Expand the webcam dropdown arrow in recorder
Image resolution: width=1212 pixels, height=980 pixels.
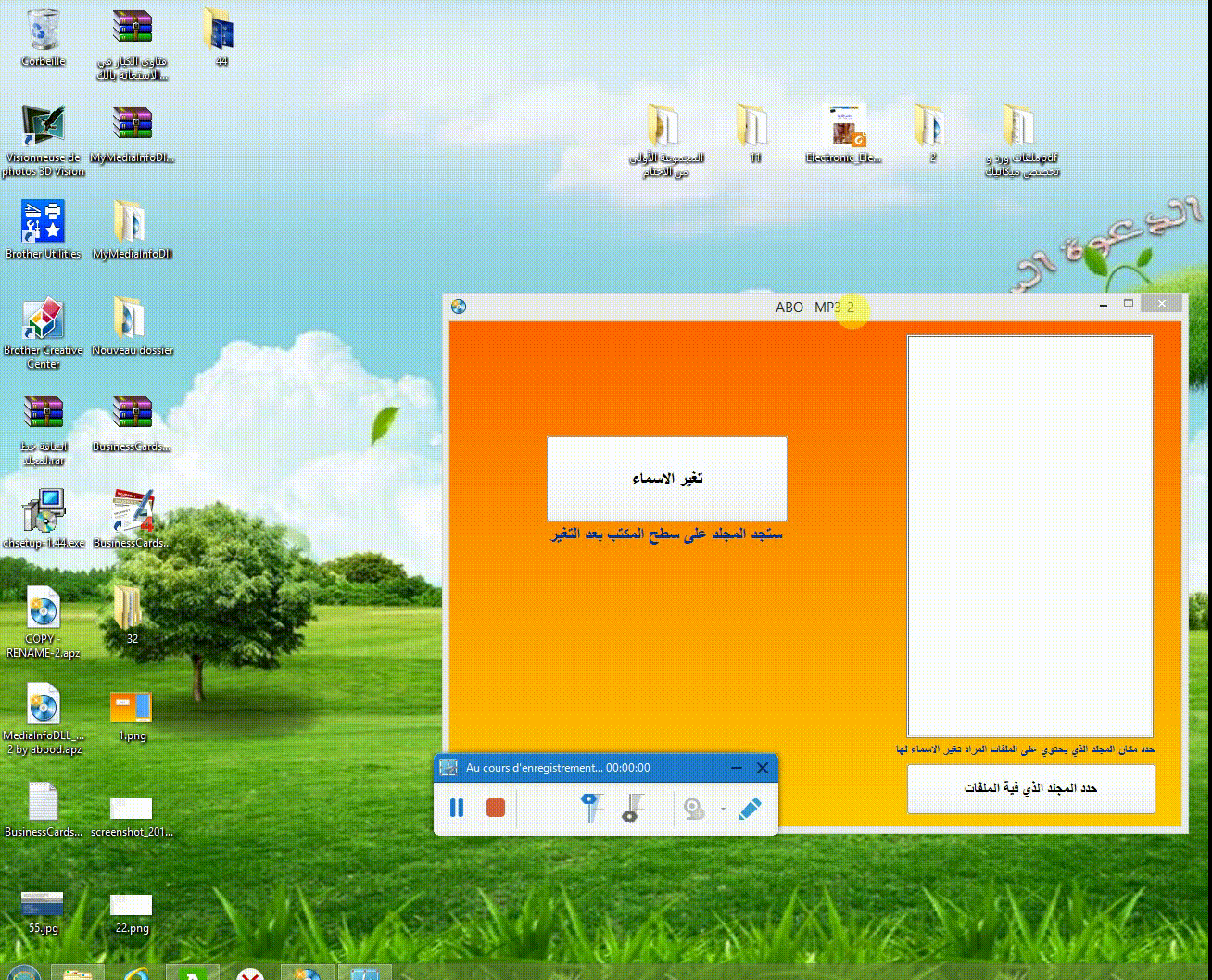point(723,809)
